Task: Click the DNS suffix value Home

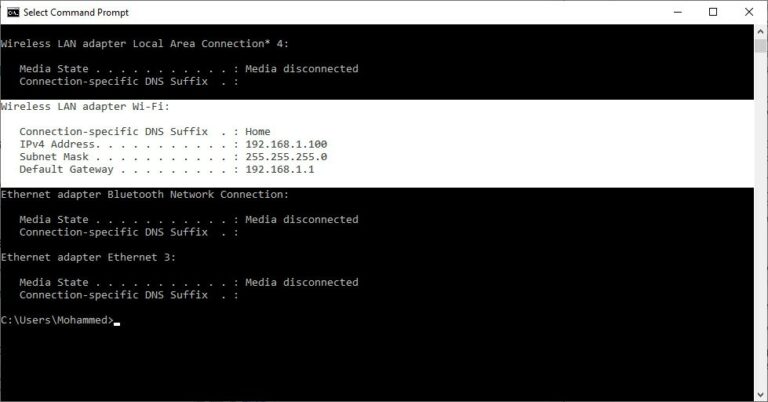Action: tap(258, 131)
